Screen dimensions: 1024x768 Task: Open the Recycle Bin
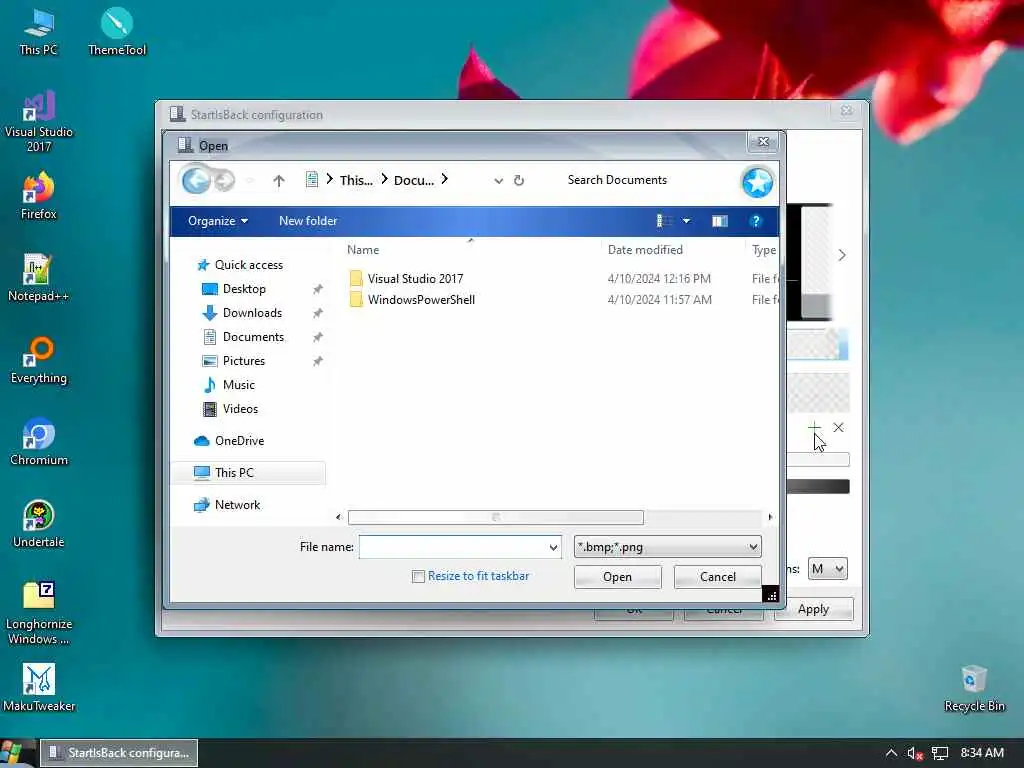point(974,688)
